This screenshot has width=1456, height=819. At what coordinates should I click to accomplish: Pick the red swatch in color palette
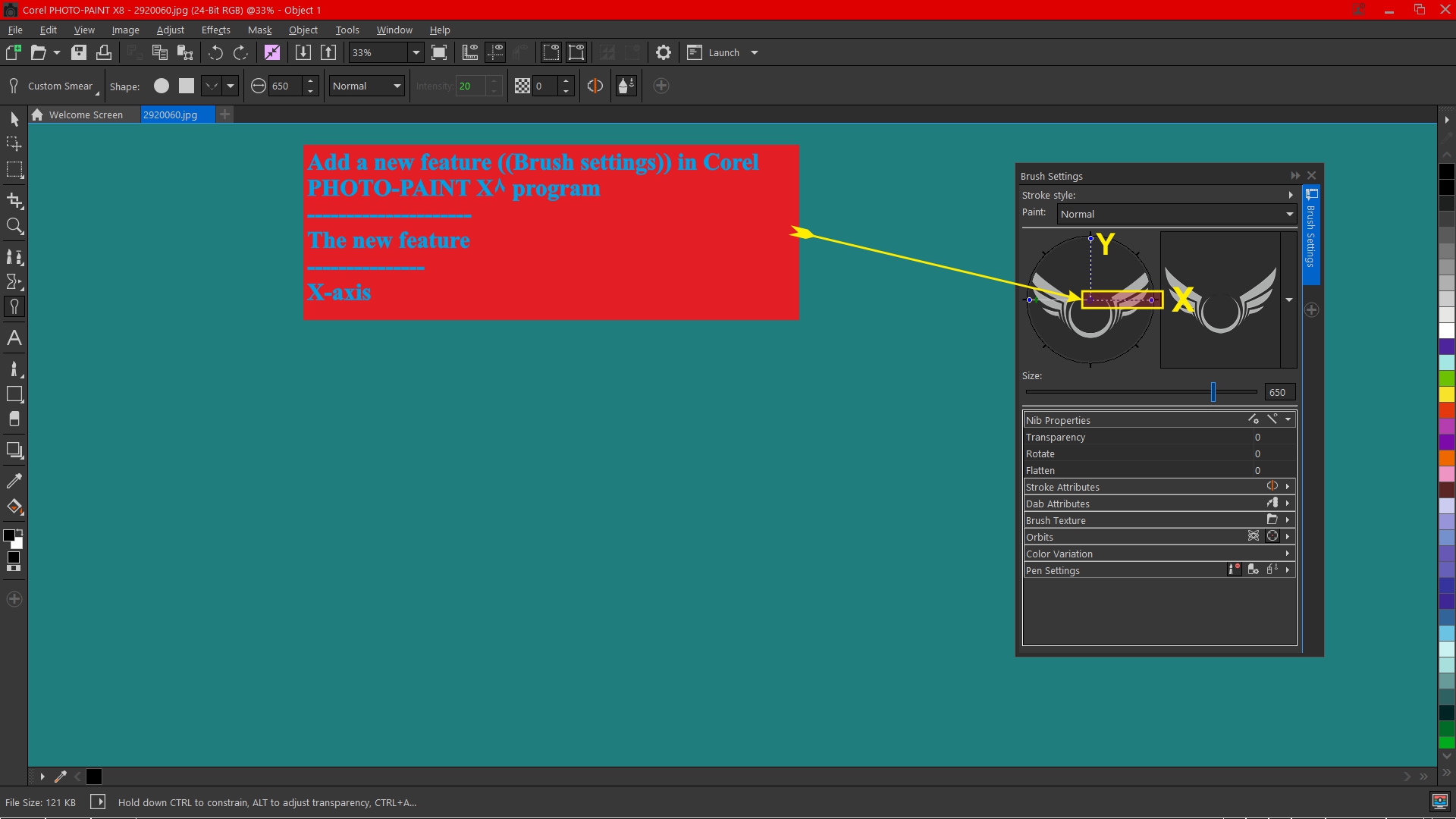(1447, 409)
